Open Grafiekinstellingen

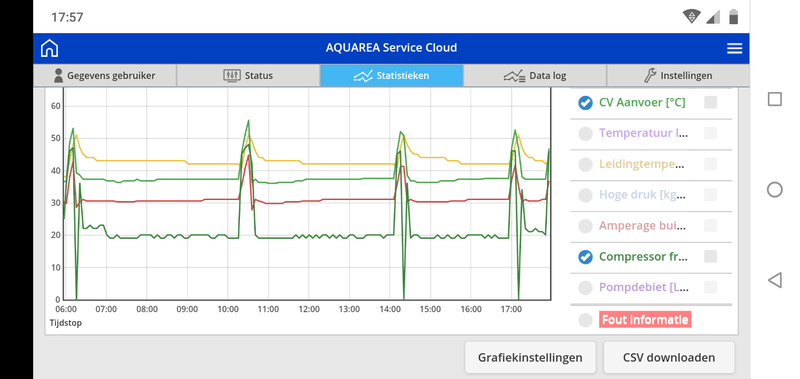coord(530,358)
